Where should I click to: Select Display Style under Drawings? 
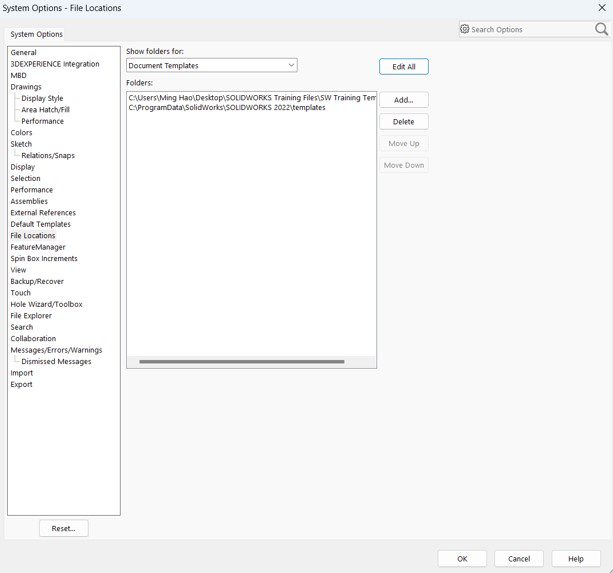click(x=42, y=98)
